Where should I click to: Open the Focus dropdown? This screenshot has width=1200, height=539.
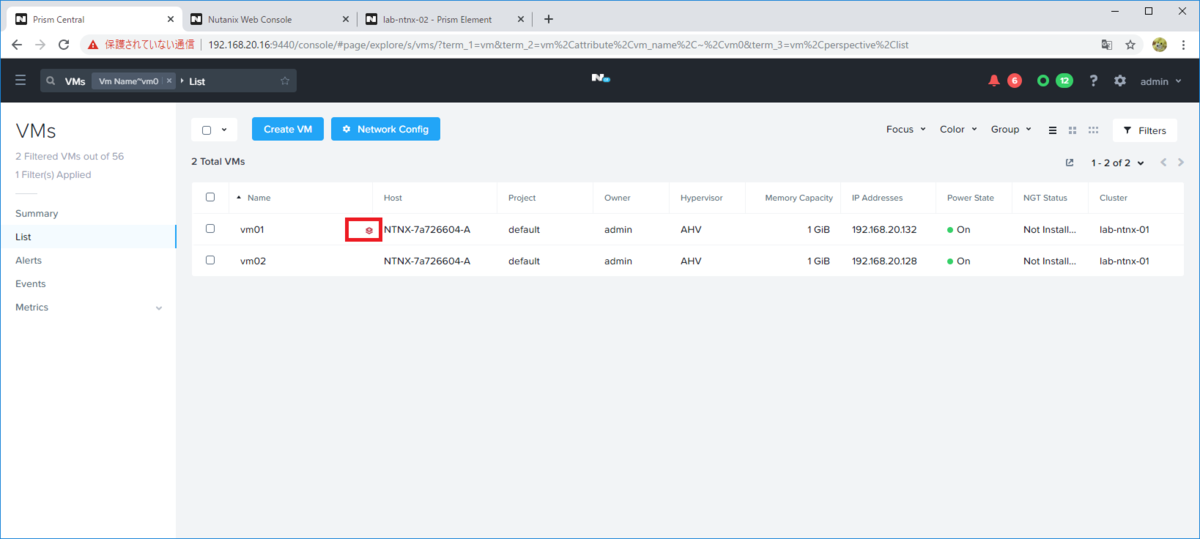pyautogui.click(x=905, y=130)
